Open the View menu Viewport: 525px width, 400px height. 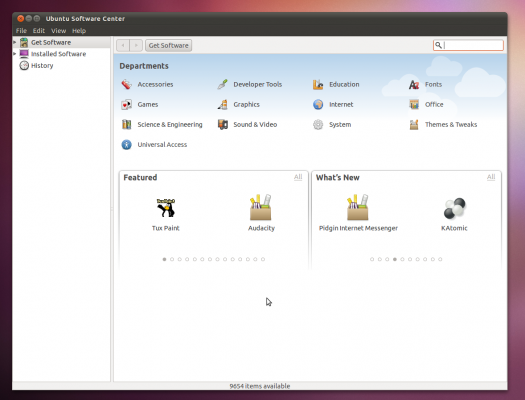tap(58, 31)
